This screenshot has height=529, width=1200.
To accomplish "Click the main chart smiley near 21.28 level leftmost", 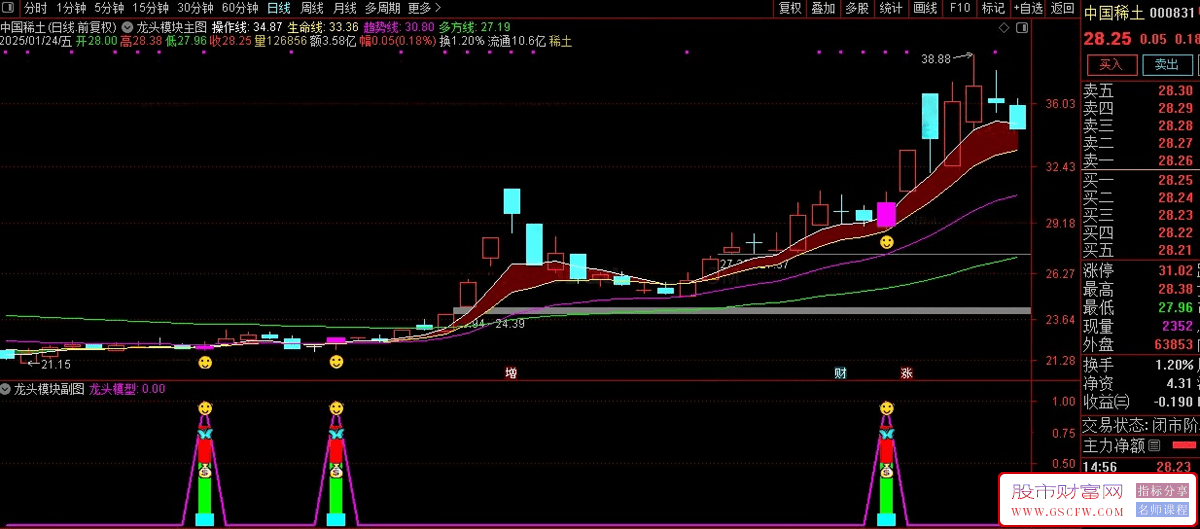I will click(x=205, y=361).
